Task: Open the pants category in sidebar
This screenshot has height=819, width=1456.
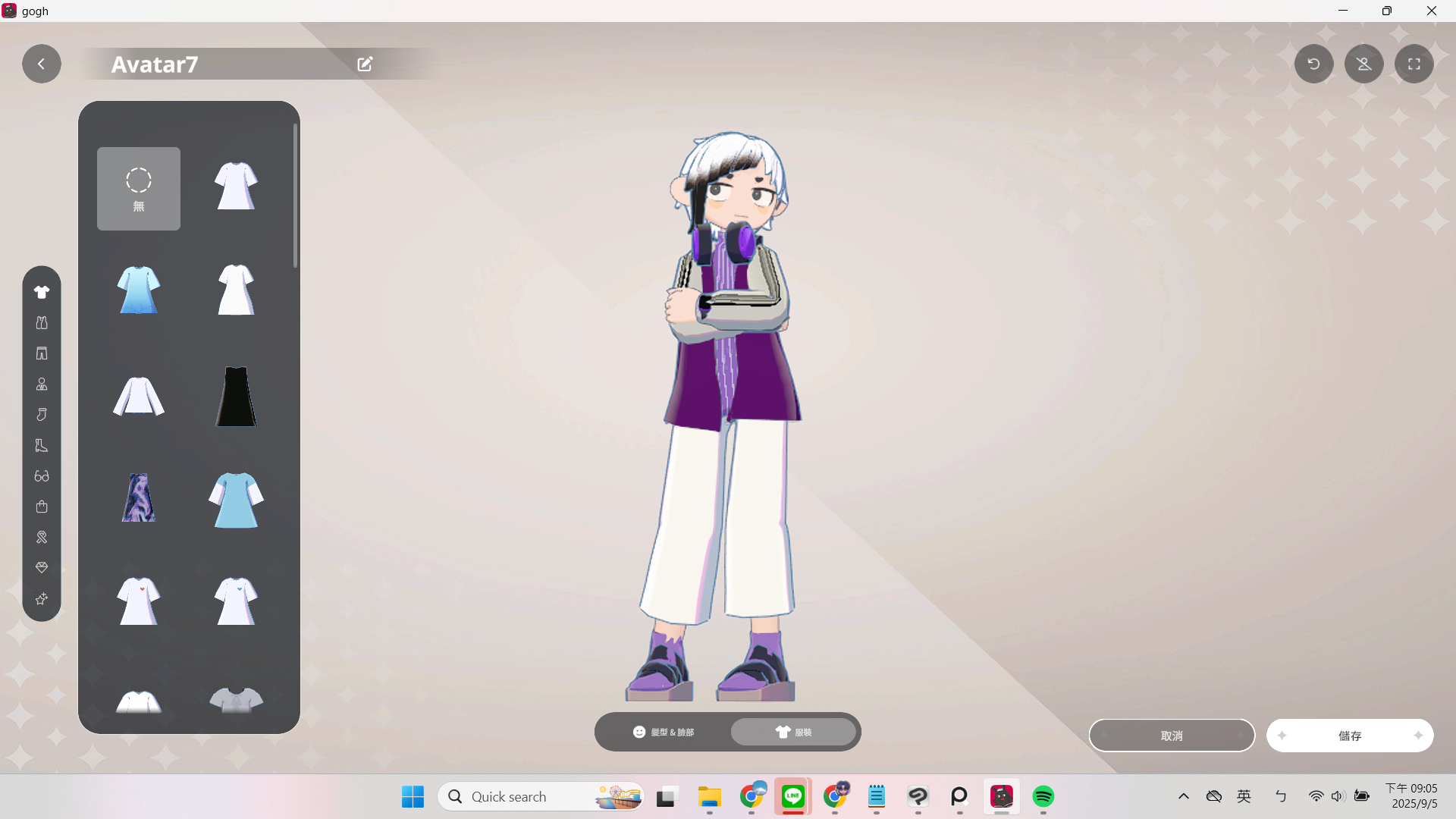Action: click(42, 353)
